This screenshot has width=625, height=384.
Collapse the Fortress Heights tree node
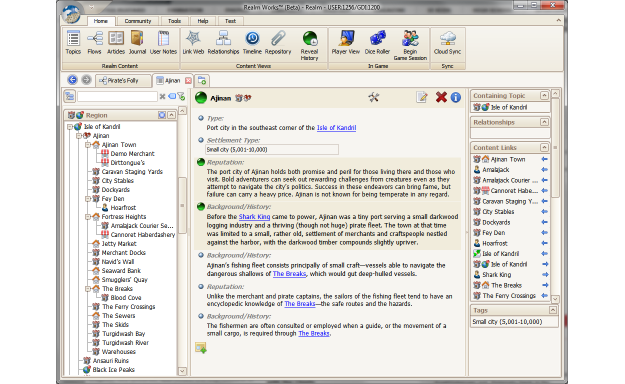tap(88, 217)
